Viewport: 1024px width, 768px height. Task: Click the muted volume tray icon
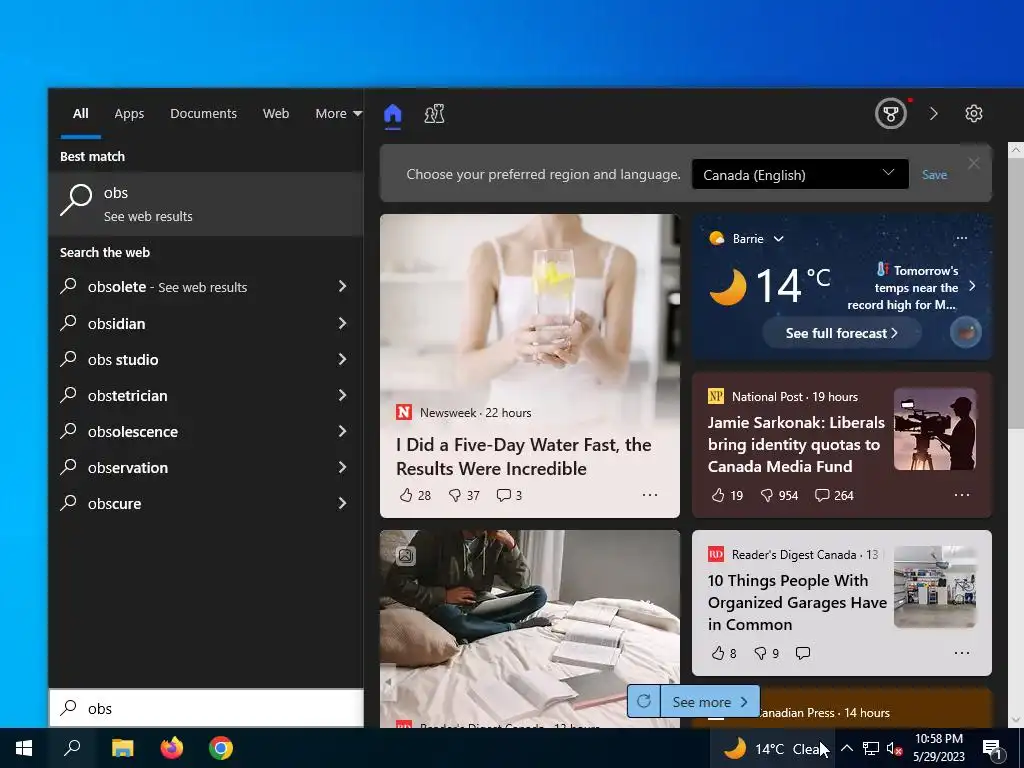point(895,748)
